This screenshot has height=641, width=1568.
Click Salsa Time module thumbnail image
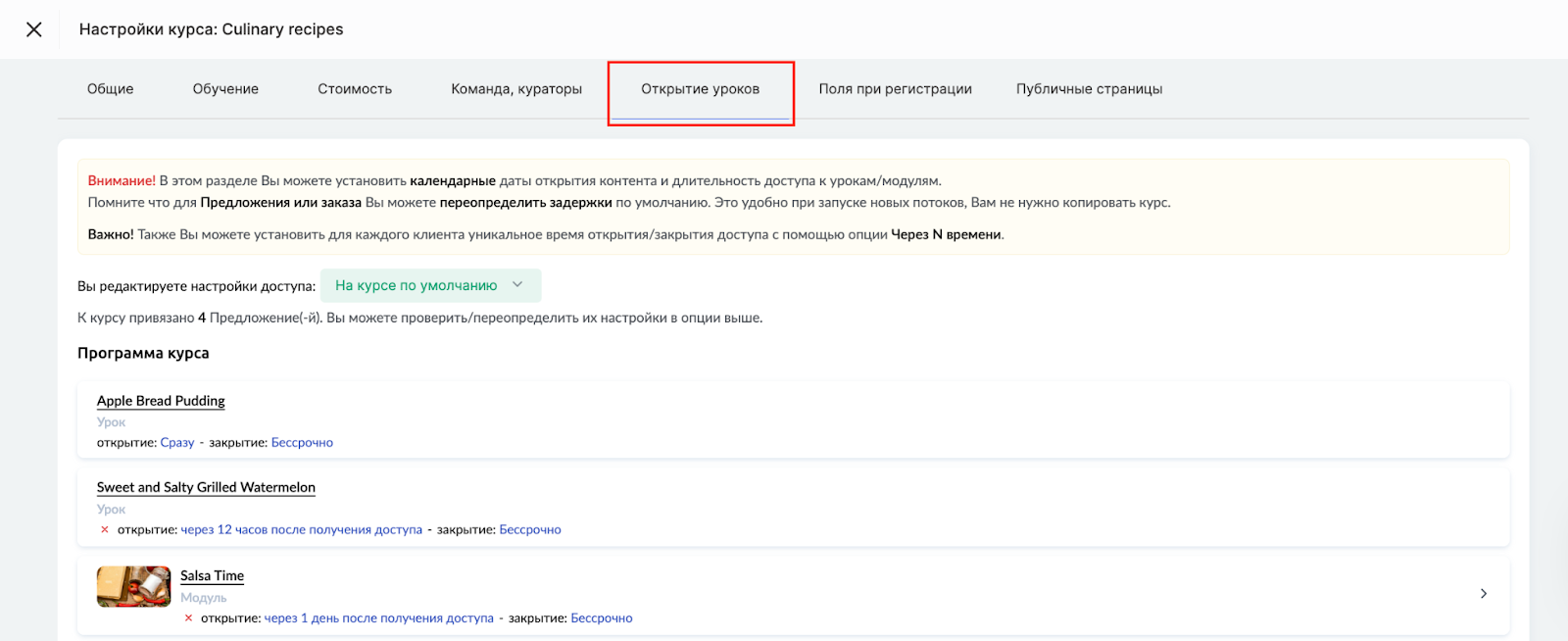pos(133,587)
